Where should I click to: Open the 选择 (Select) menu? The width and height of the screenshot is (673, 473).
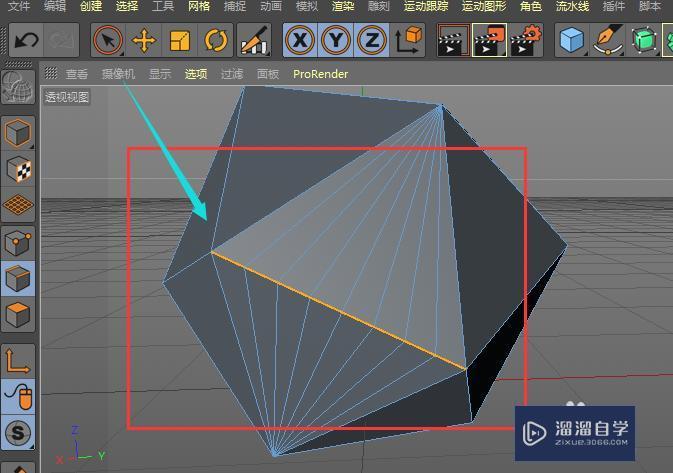pyautogui.click(x=127, y=6)
